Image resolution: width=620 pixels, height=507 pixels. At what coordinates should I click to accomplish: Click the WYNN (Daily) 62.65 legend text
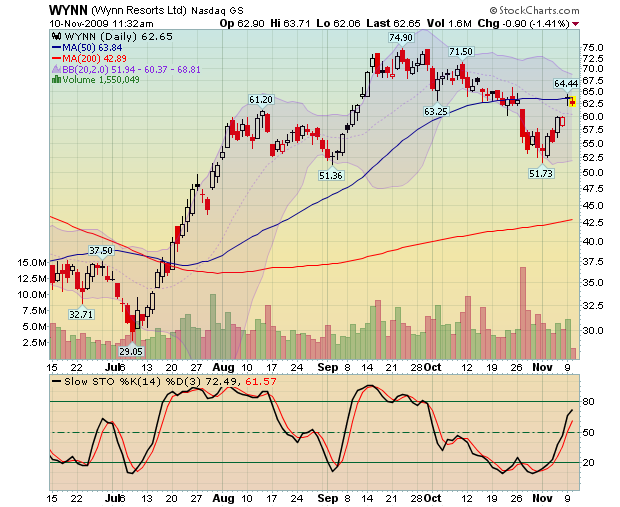point(118,37)
